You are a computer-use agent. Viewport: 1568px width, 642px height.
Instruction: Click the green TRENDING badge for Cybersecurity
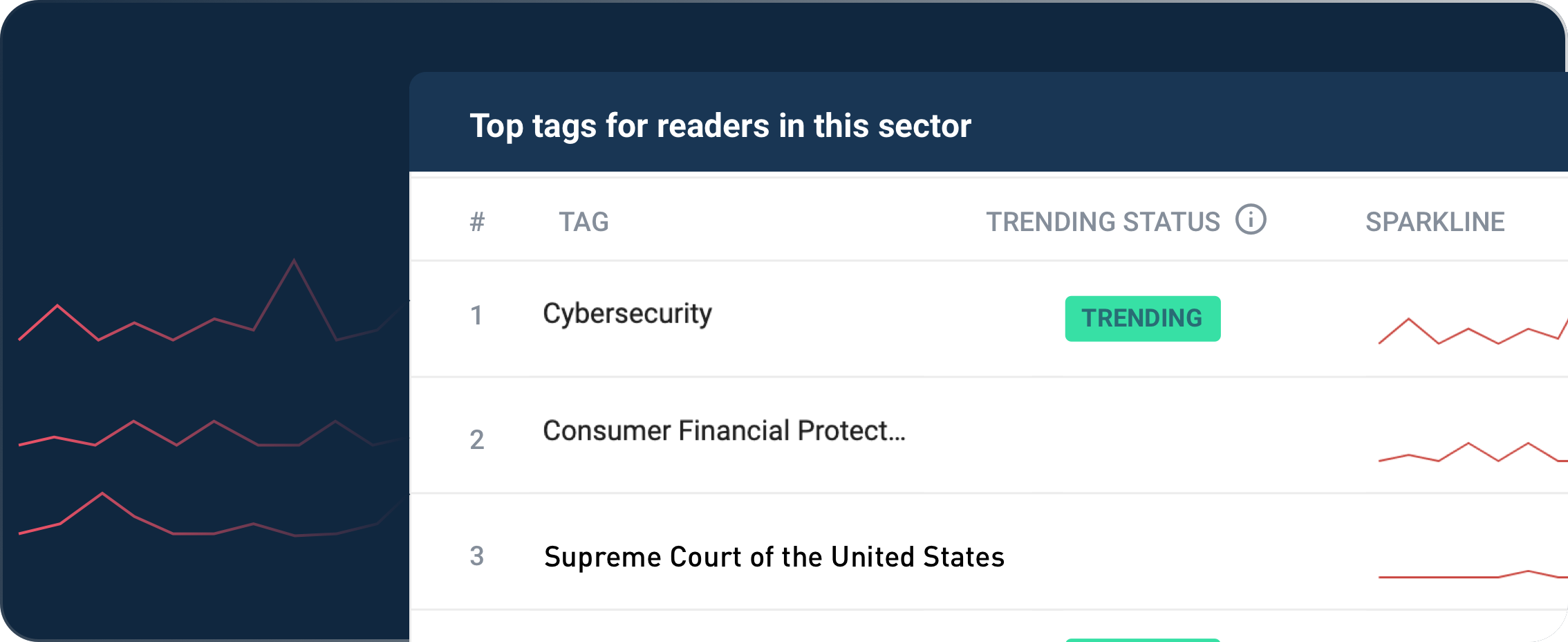(x=1142, y=318)
